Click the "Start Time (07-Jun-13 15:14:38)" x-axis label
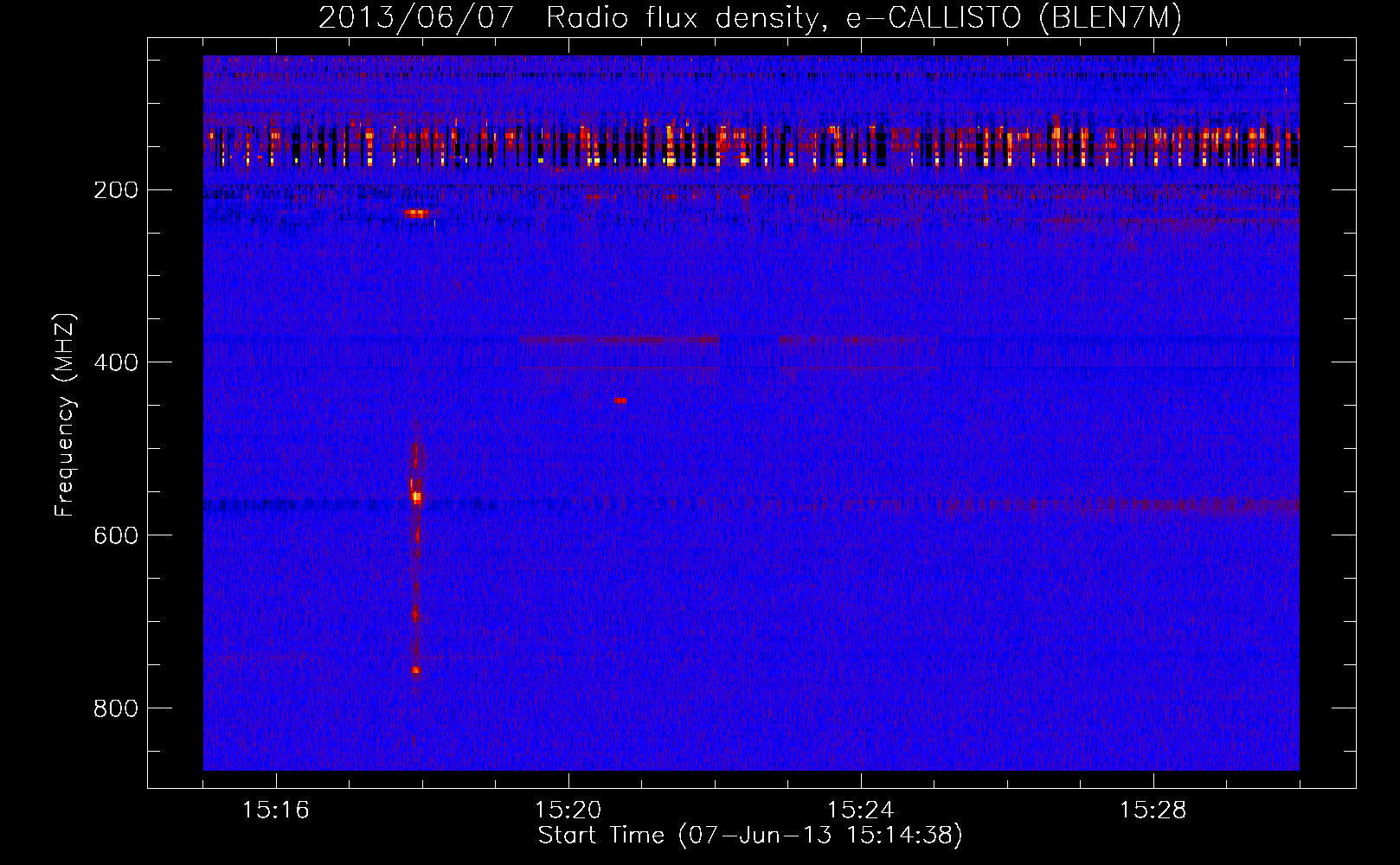 coord(750,836)
